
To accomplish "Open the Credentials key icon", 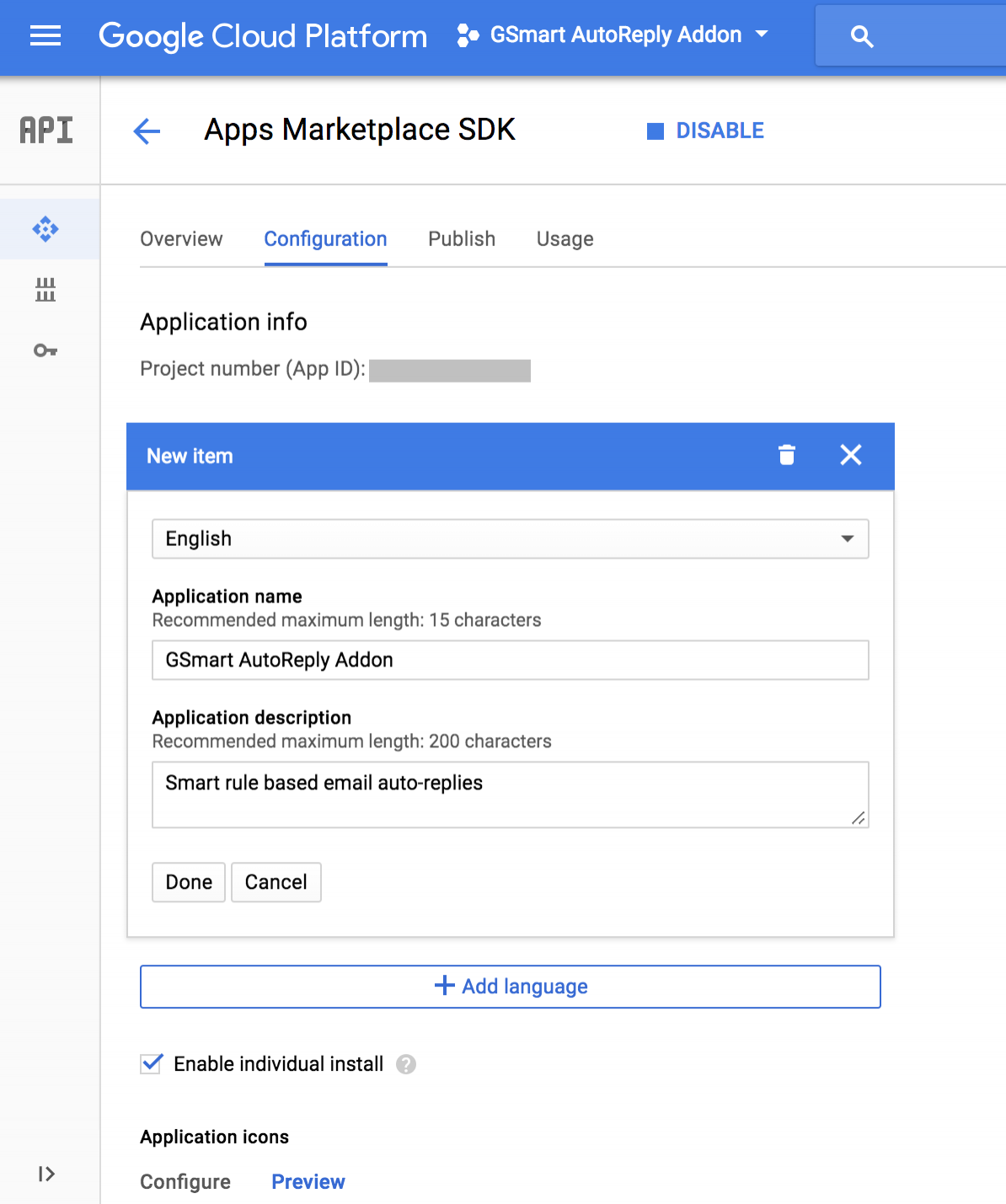I will (45, 350).
